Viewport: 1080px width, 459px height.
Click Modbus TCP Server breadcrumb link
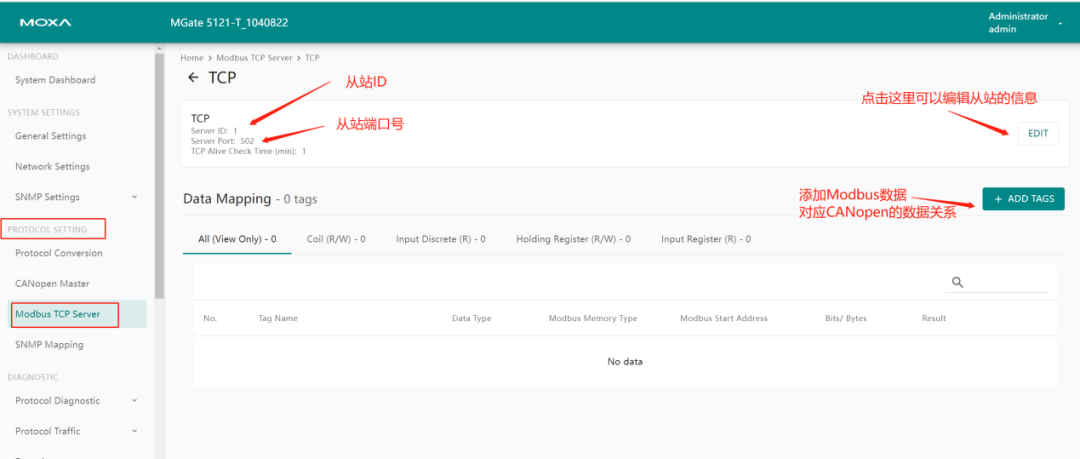(254, 58)
